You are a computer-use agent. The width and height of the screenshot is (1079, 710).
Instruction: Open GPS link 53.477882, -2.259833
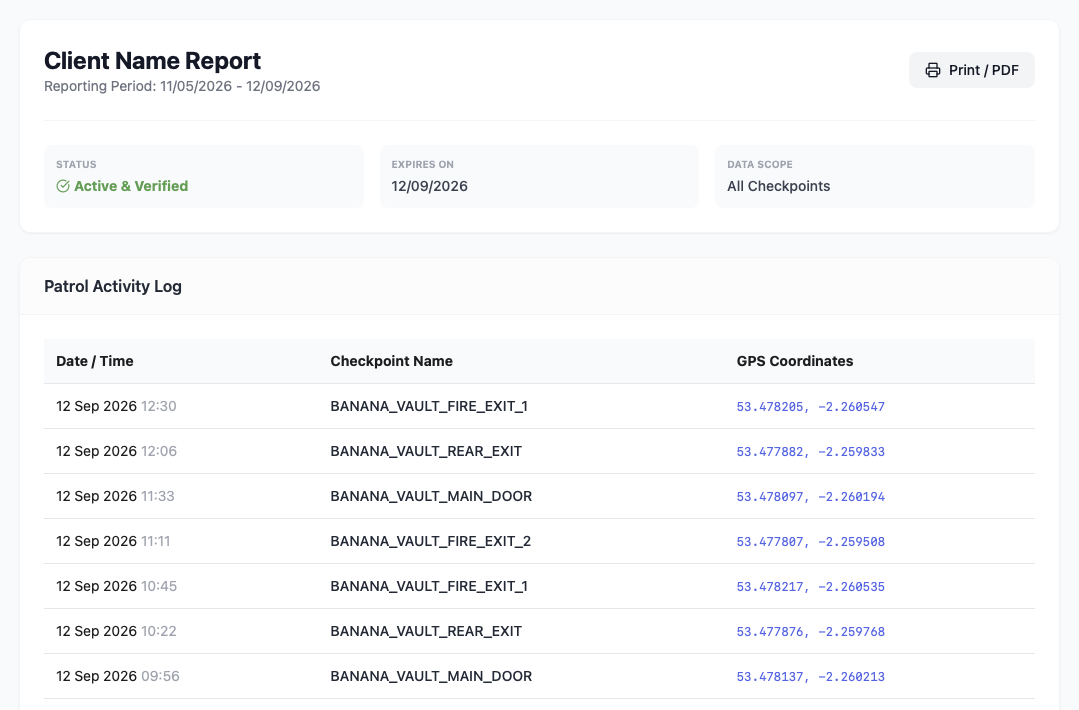coord(811,452)
